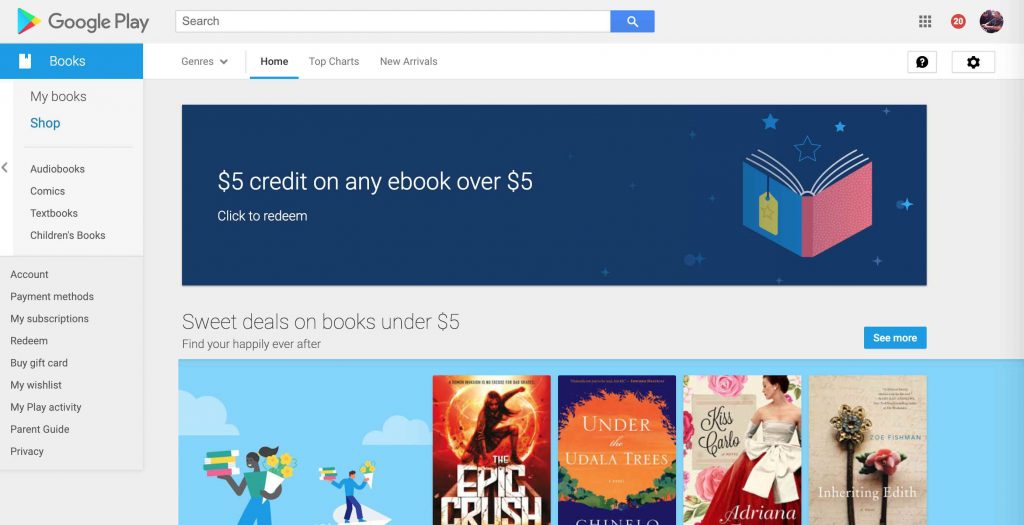This screenshot has width=1024, height=525.
Task: Click the blue search magnifier button
Action: [632, 22]
